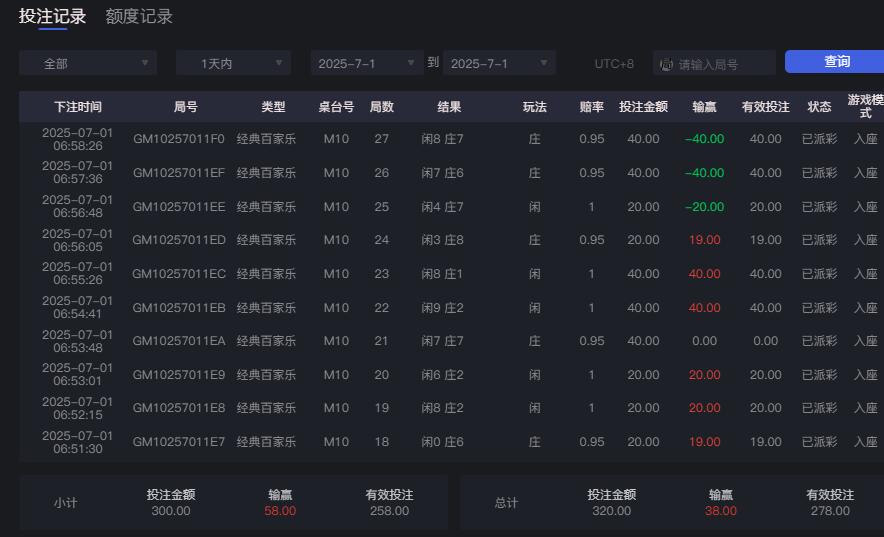Screen dimensions: 884x537
Task: Expand the 1天内 time range dropdown
Action: [x=232, y=63]
